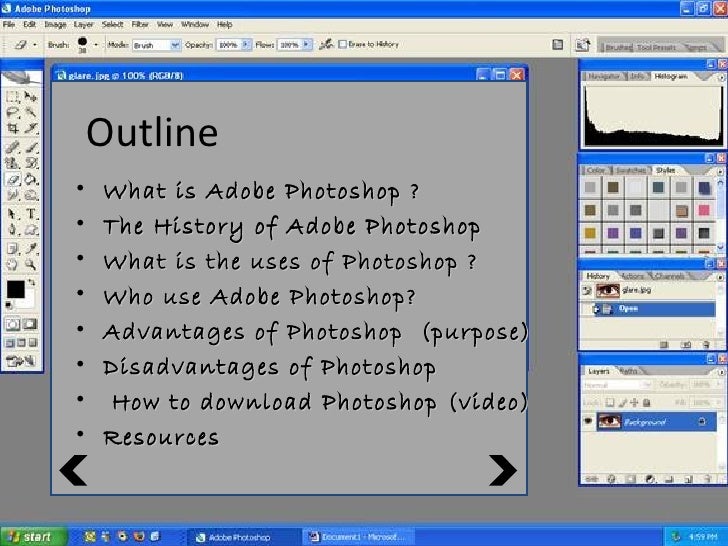Screen dimensions: 728x546
Task: Open the eraser Mode dropdown
Action: click(175, 45)
